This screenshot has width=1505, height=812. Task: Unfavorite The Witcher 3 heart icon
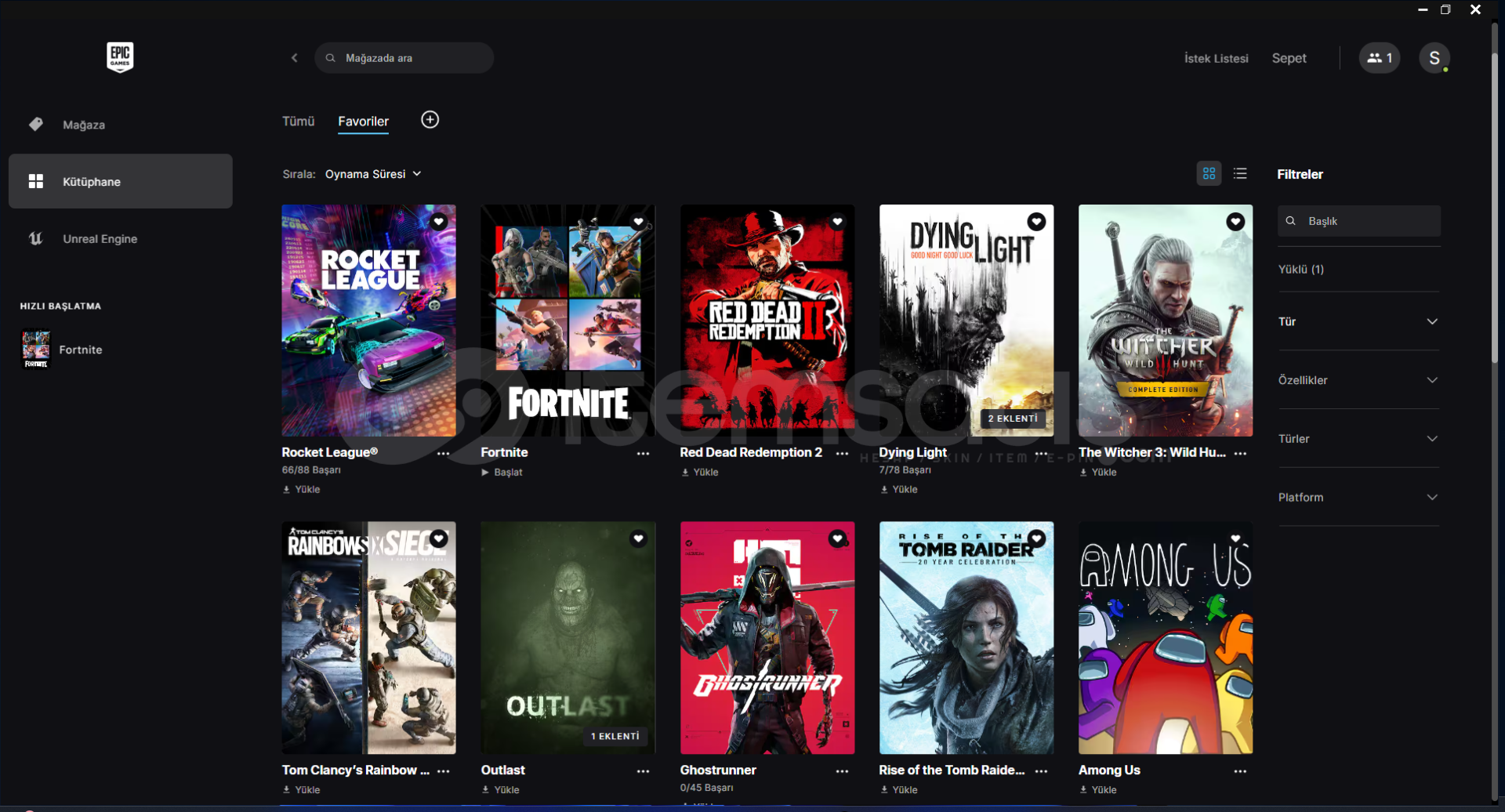(1235, 222)
